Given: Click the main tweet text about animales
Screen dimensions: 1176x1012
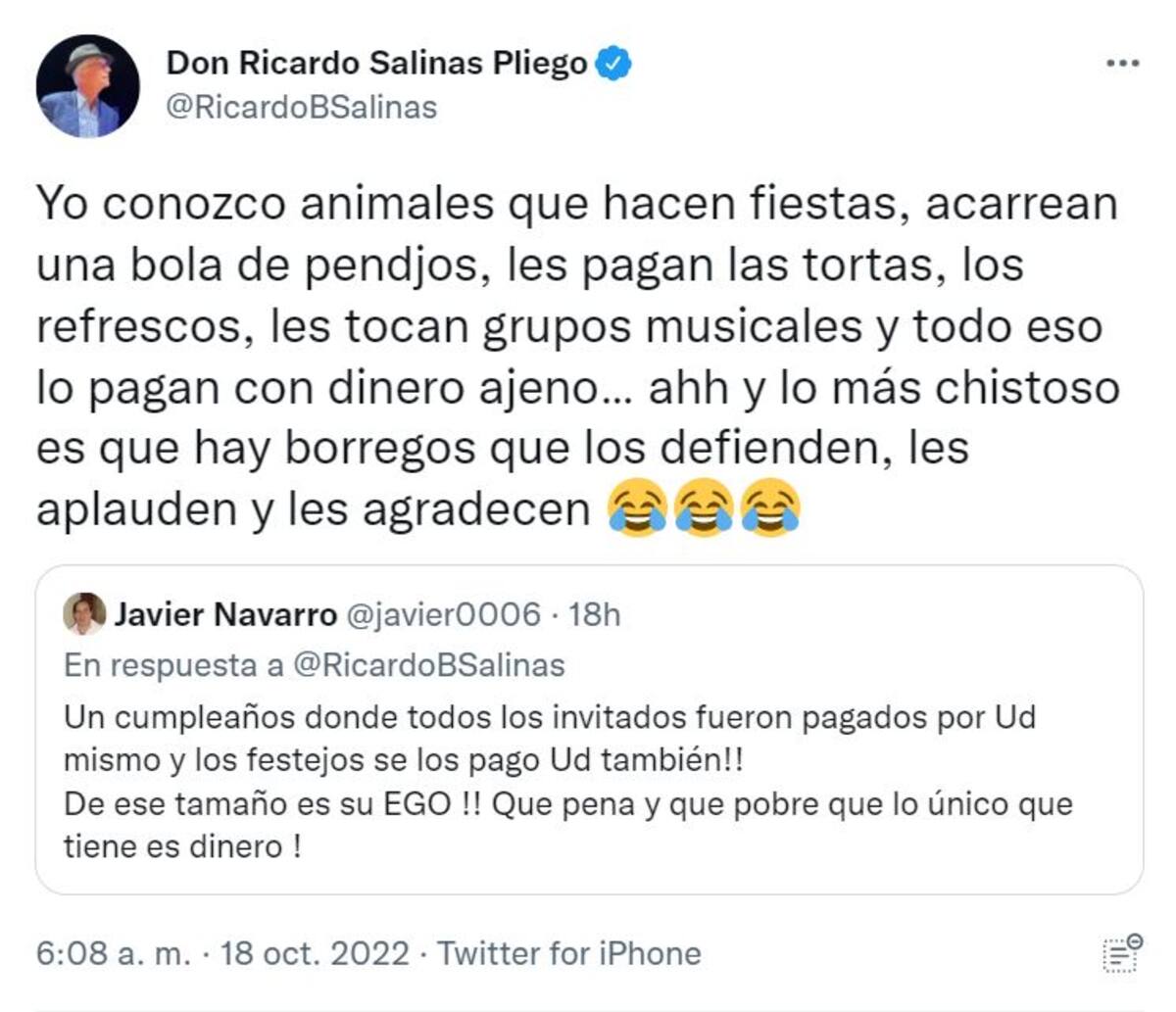Looking at the screenshot, I should (x=576, y=357).
